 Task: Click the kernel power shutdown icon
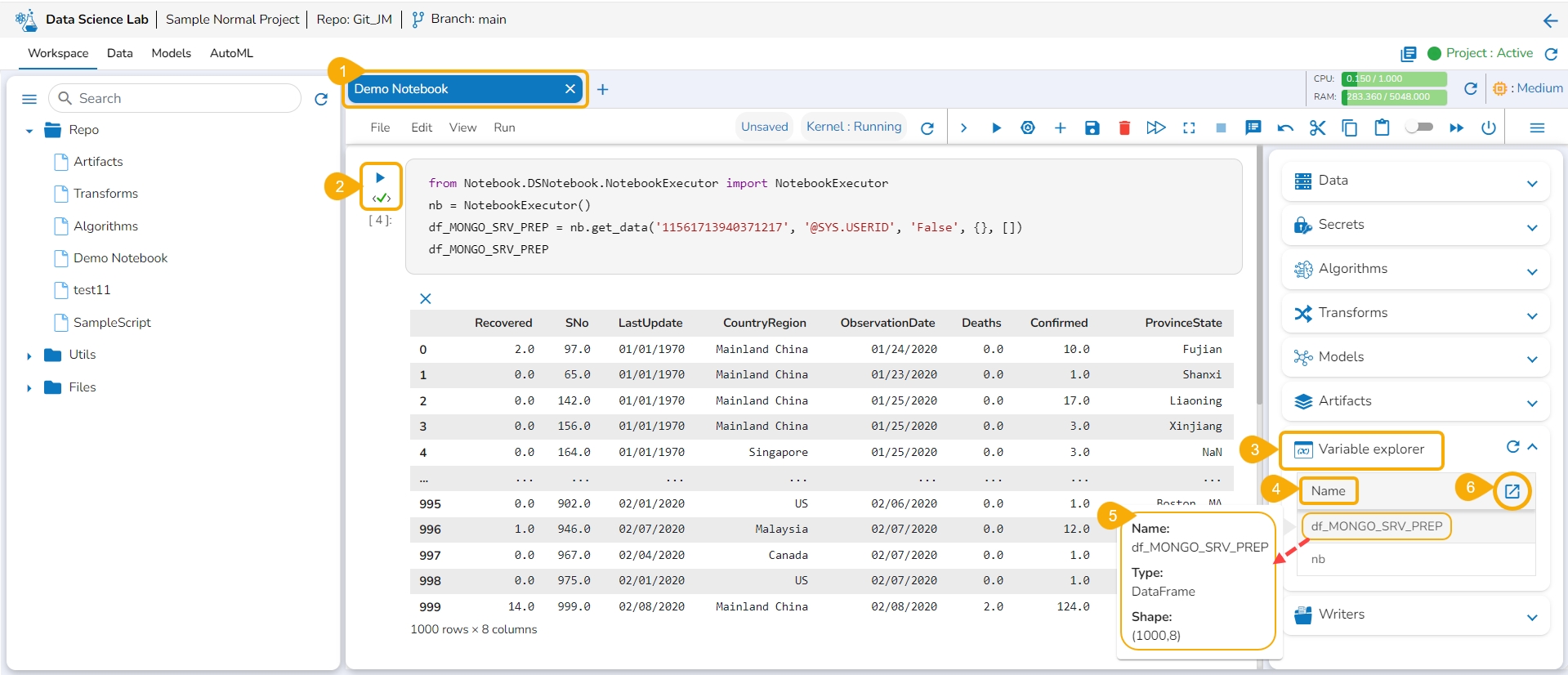(x=1489, y=127)
